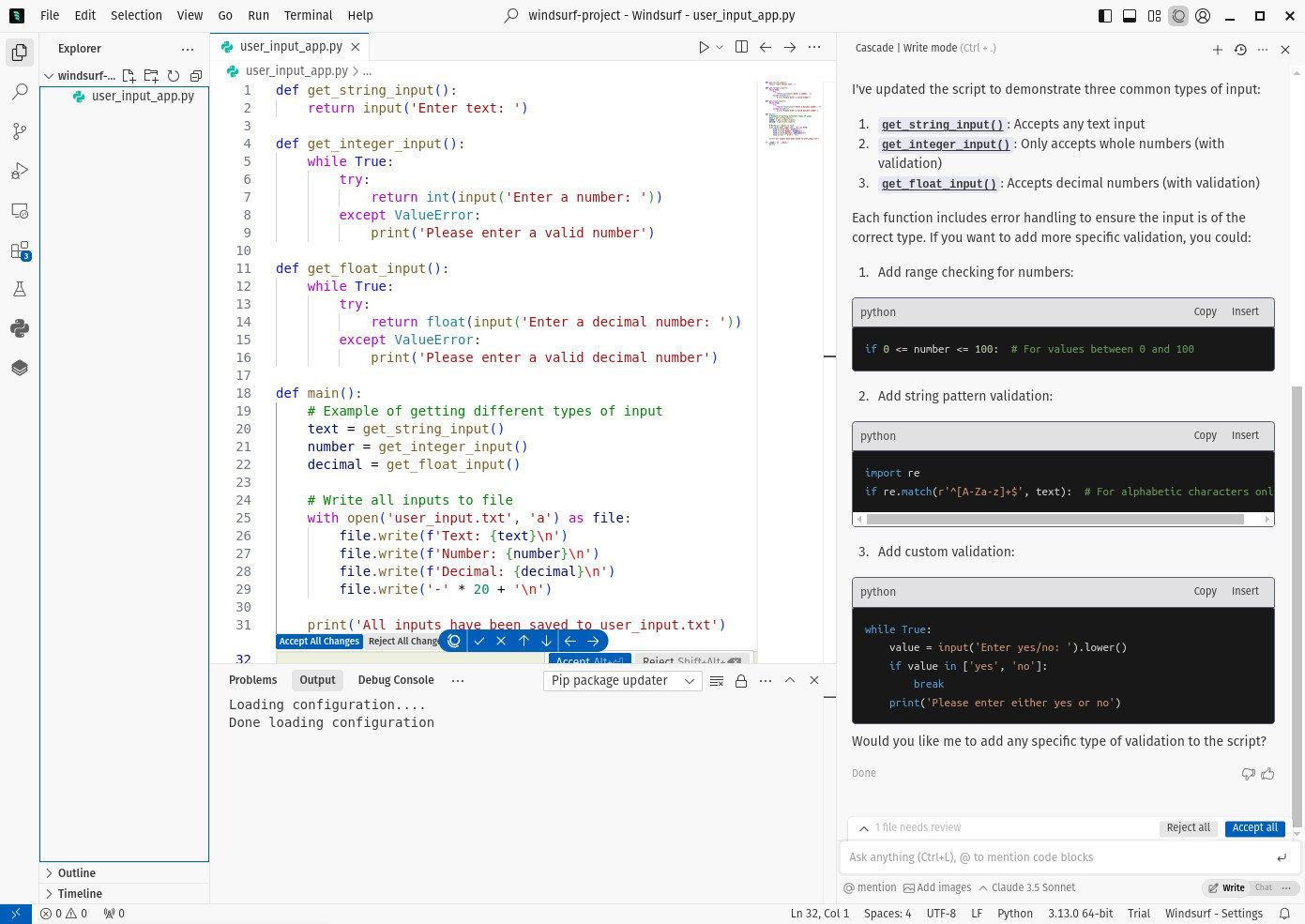Select the Source Control icon
Screen dimensions: 1305x924
[x=19, y=130]
